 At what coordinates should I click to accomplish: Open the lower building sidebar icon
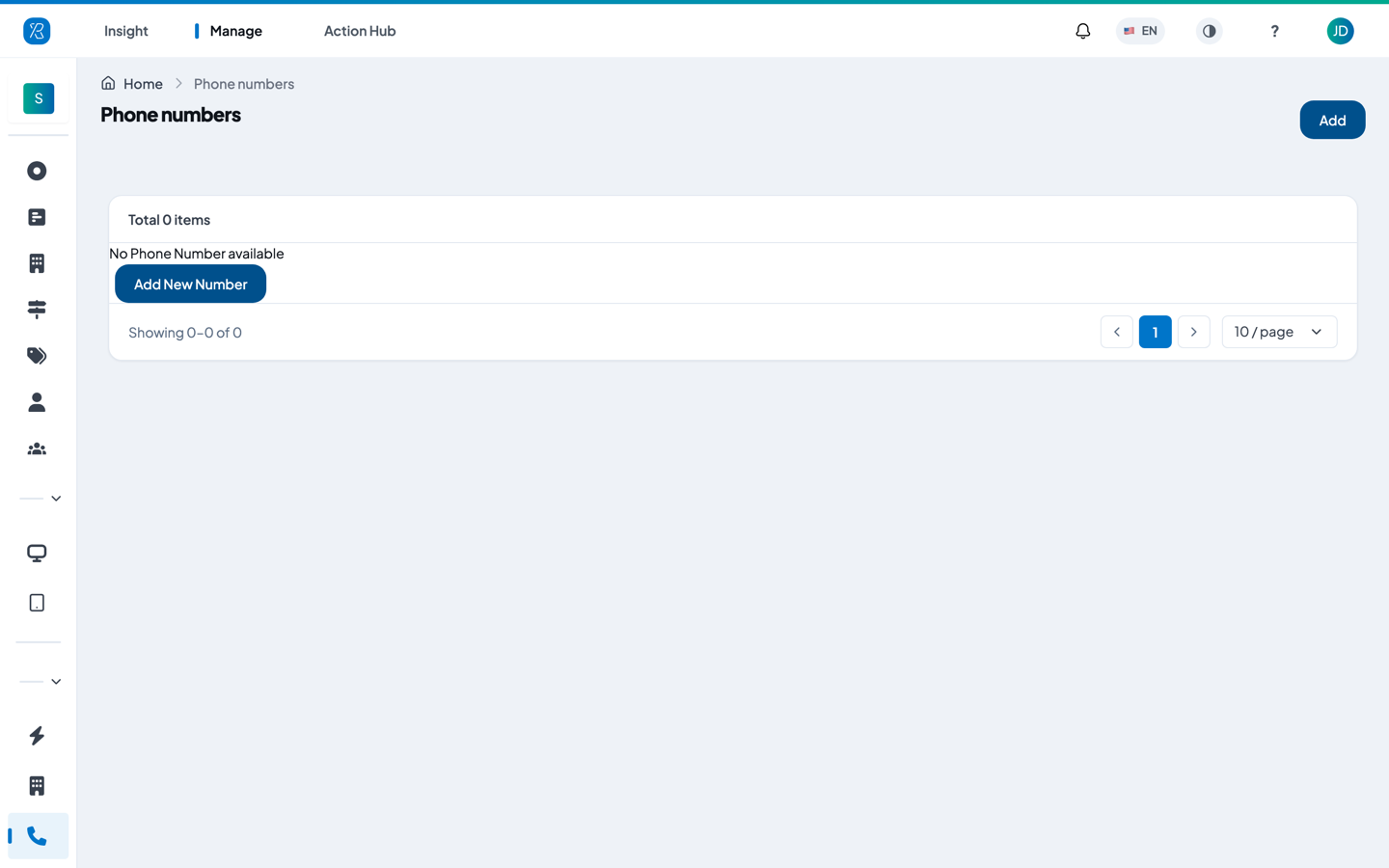coord(37,786)
